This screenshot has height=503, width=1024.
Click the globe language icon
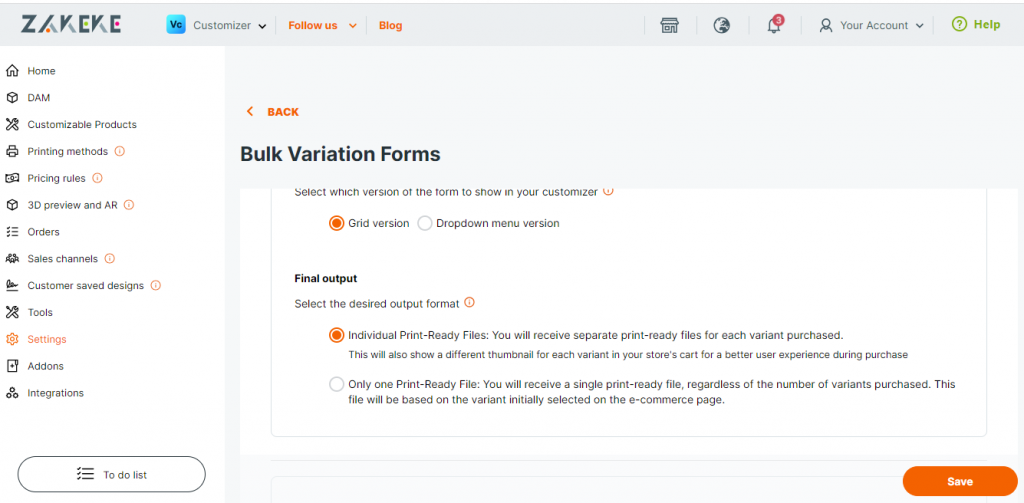coord(722,25)
